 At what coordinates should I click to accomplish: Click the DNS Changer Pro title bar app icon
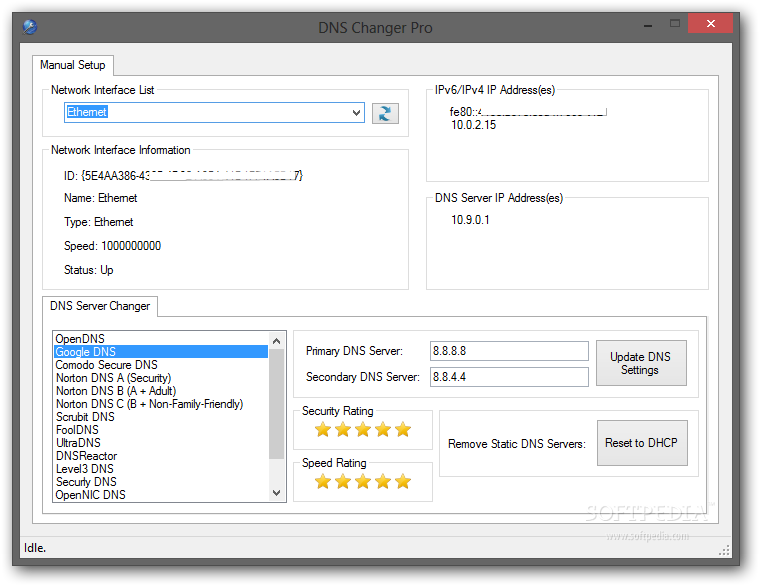(x=30, y=27)
